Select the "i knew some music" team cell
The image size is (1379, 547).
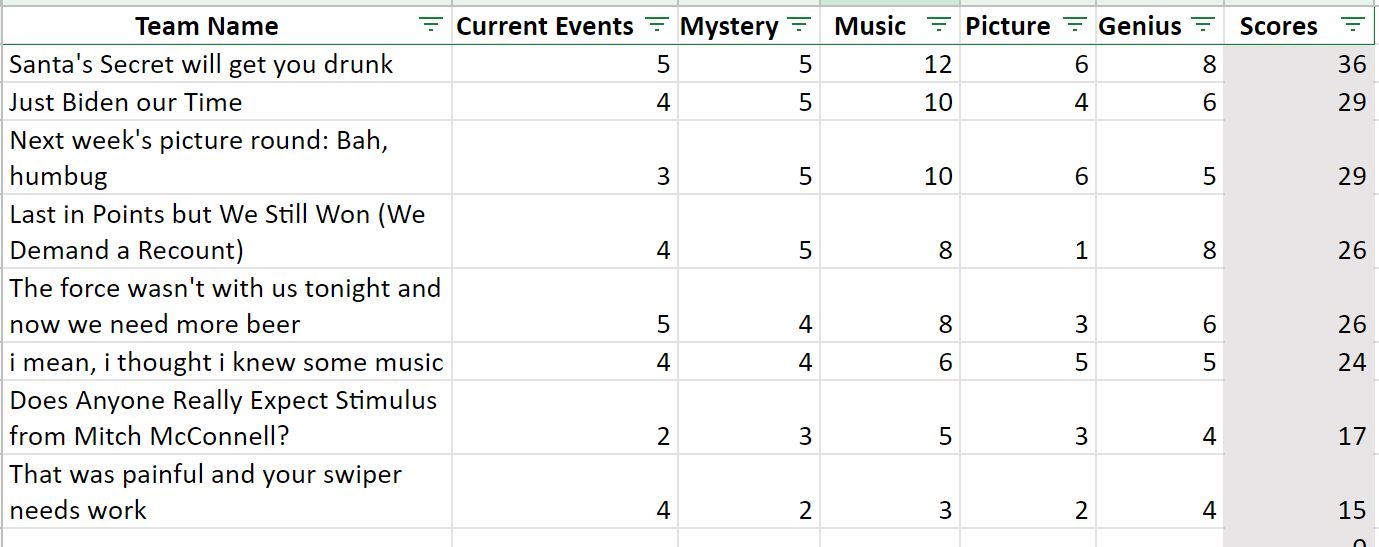[227, 361]
